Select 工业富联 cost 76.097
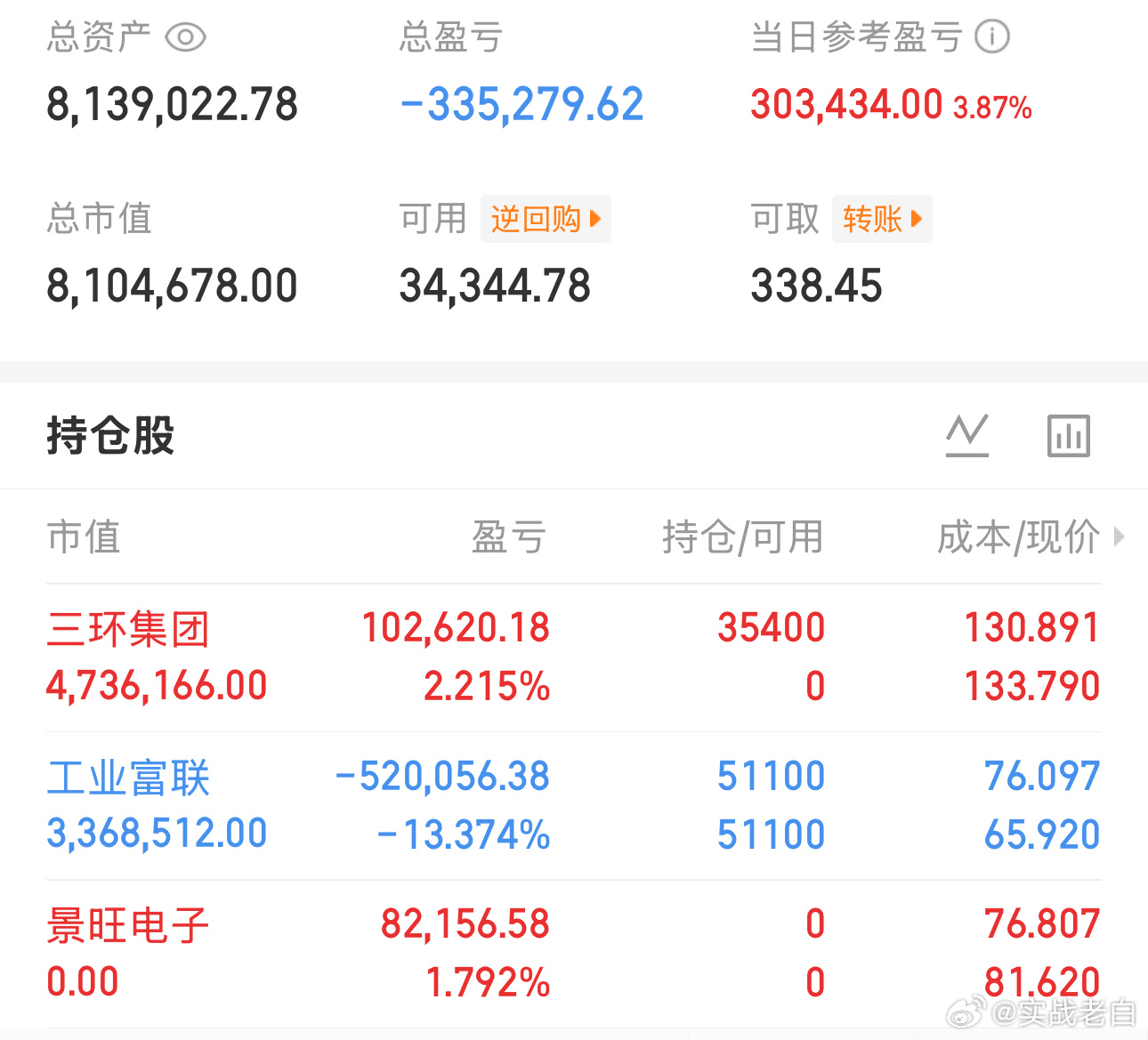This screenshot has width=1148, height=1040. click(x=1042, y=776)
